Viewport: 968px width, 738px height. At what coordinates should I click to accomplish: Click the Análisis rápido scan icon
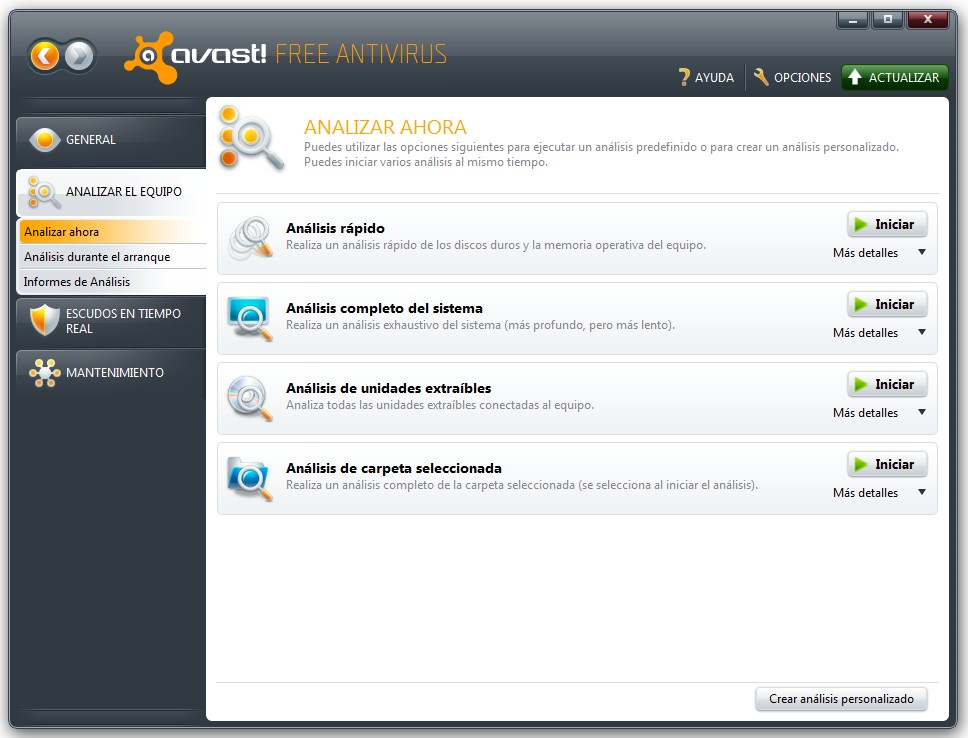click(x=250, y=238)
